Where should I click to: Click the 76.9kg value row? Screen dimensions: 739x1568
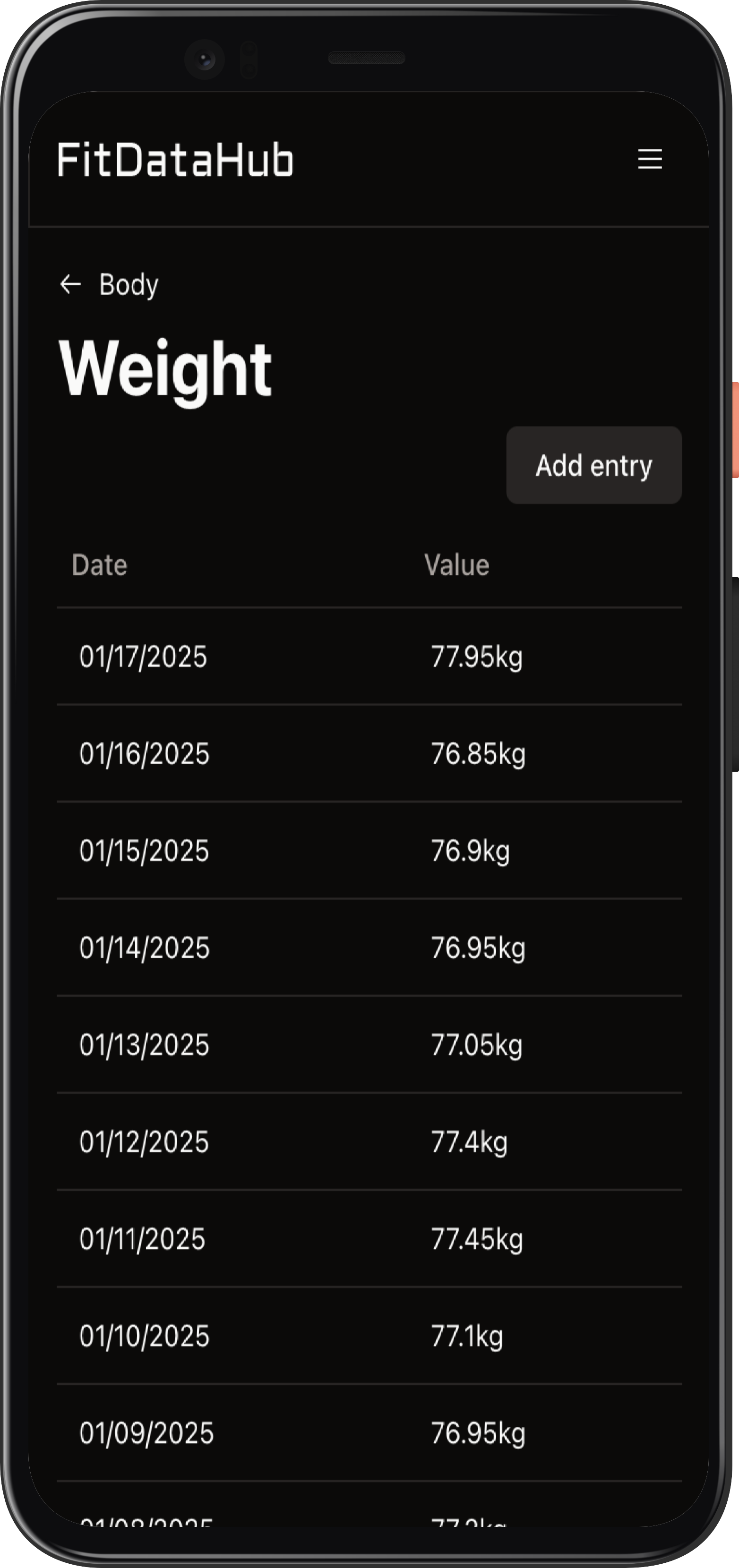(369, 850)
